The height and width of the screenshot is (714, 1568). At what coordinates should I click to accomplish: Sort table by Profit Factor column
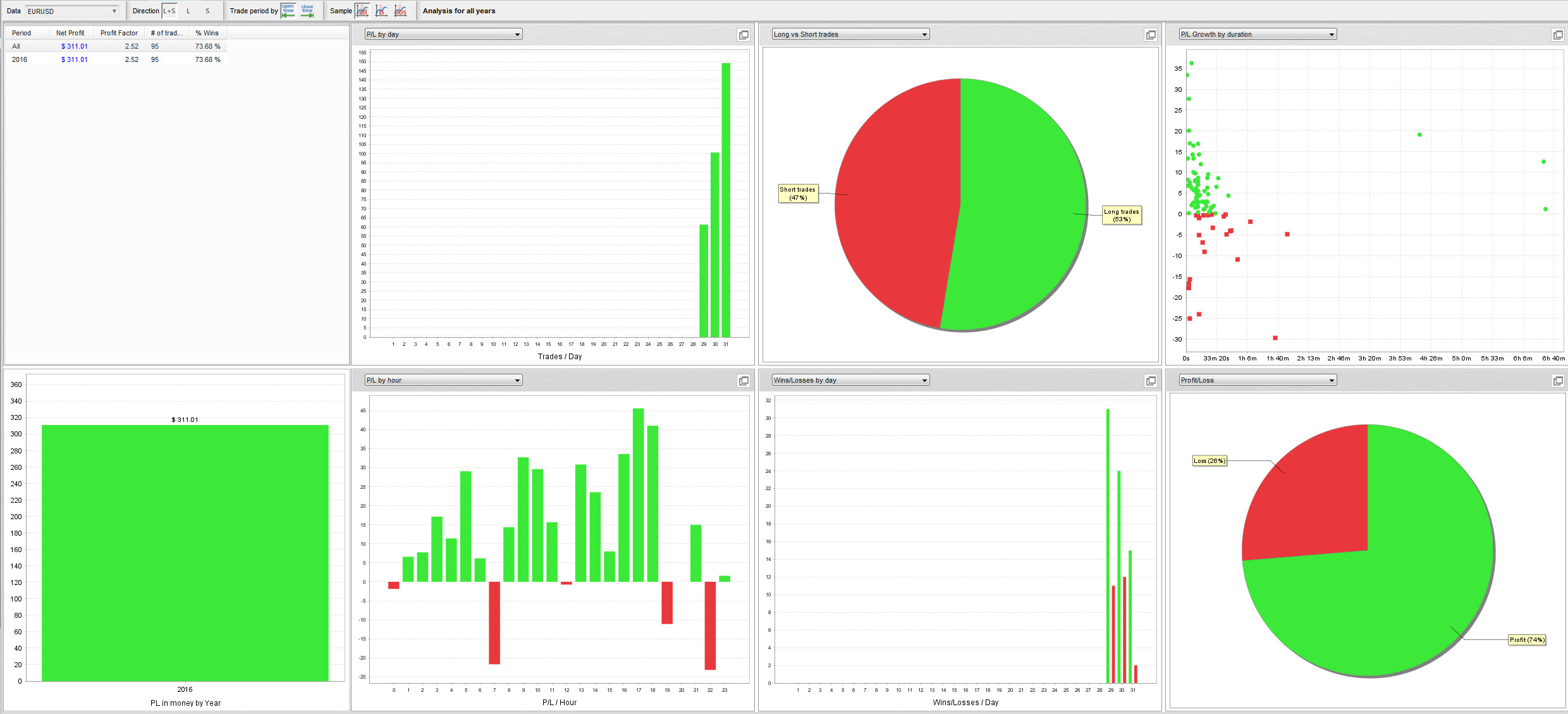tap(119, 33)
